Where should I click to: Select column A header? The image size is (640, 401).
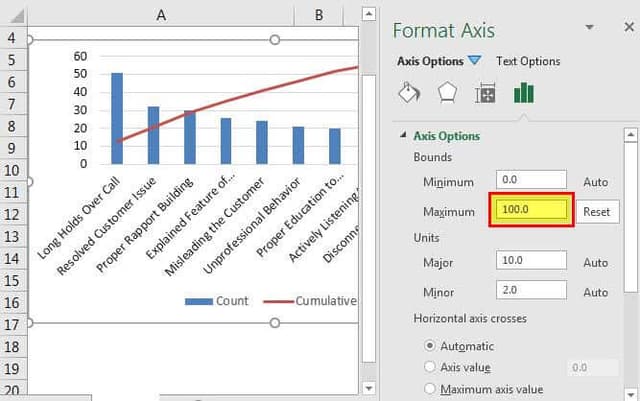pyautogui.click(x=161, y=15)
